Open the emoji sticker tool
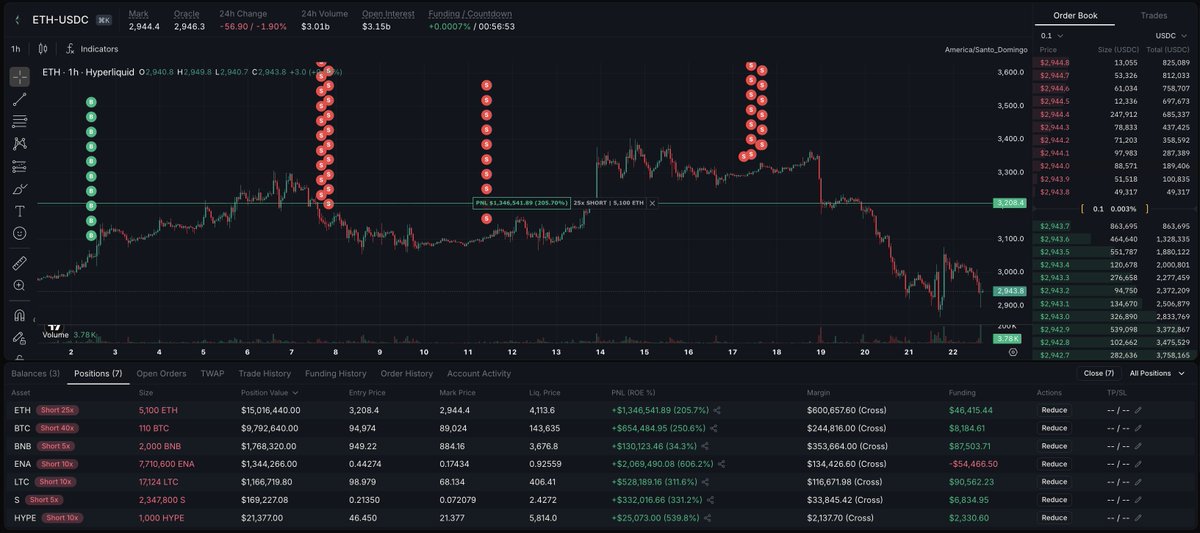 coord(19,233)
